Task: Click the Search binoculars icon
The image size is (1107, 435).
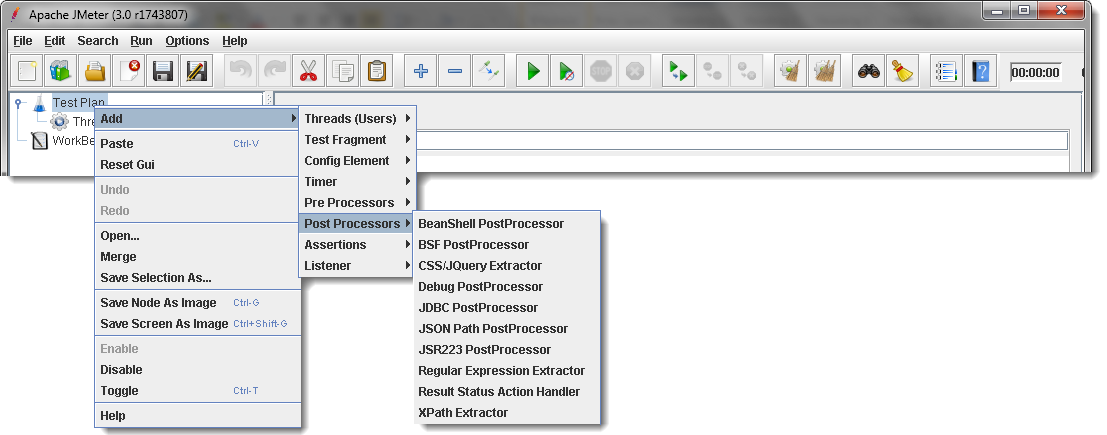Action: tap(869, 71)
